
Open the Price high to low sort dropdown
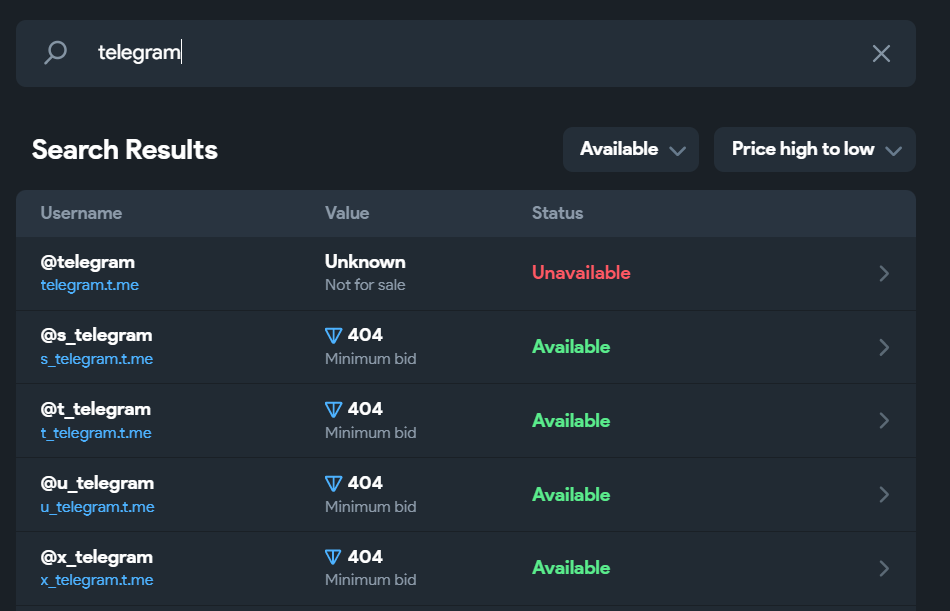[815, 150]
